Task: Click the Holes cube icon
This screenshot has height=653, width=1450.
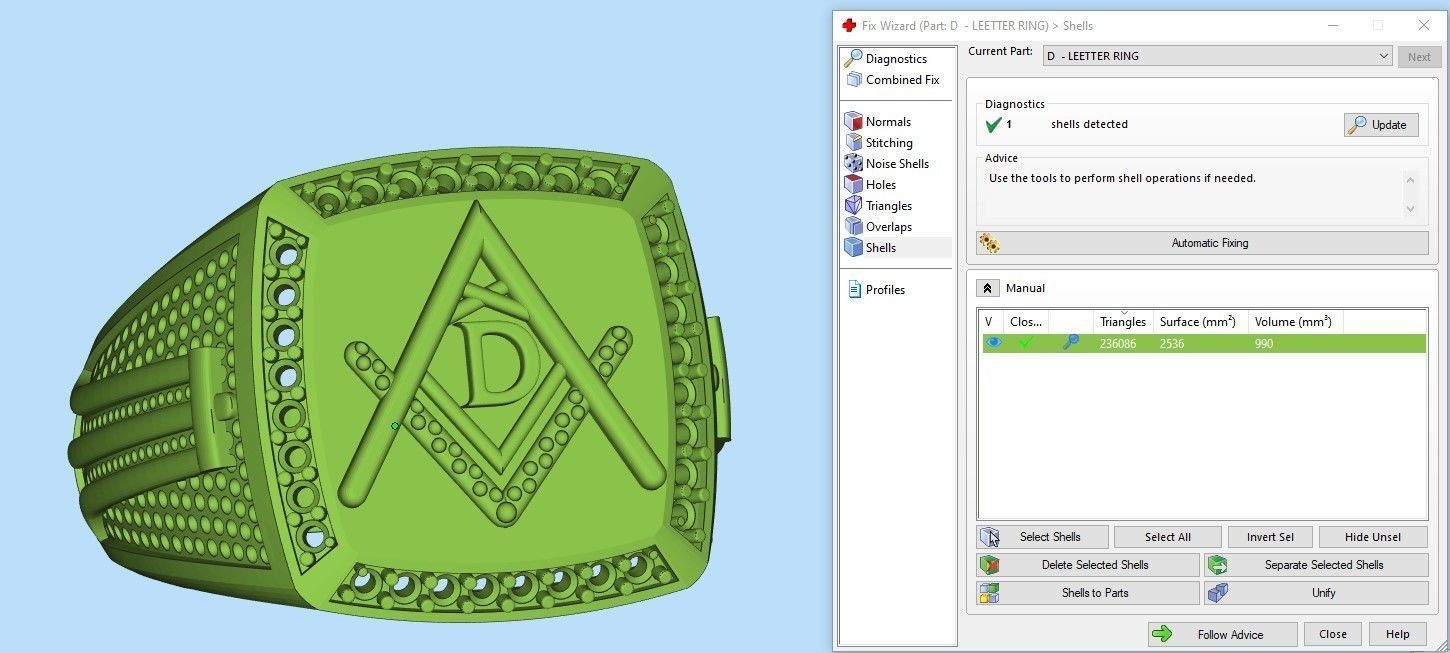Action: 853,185
